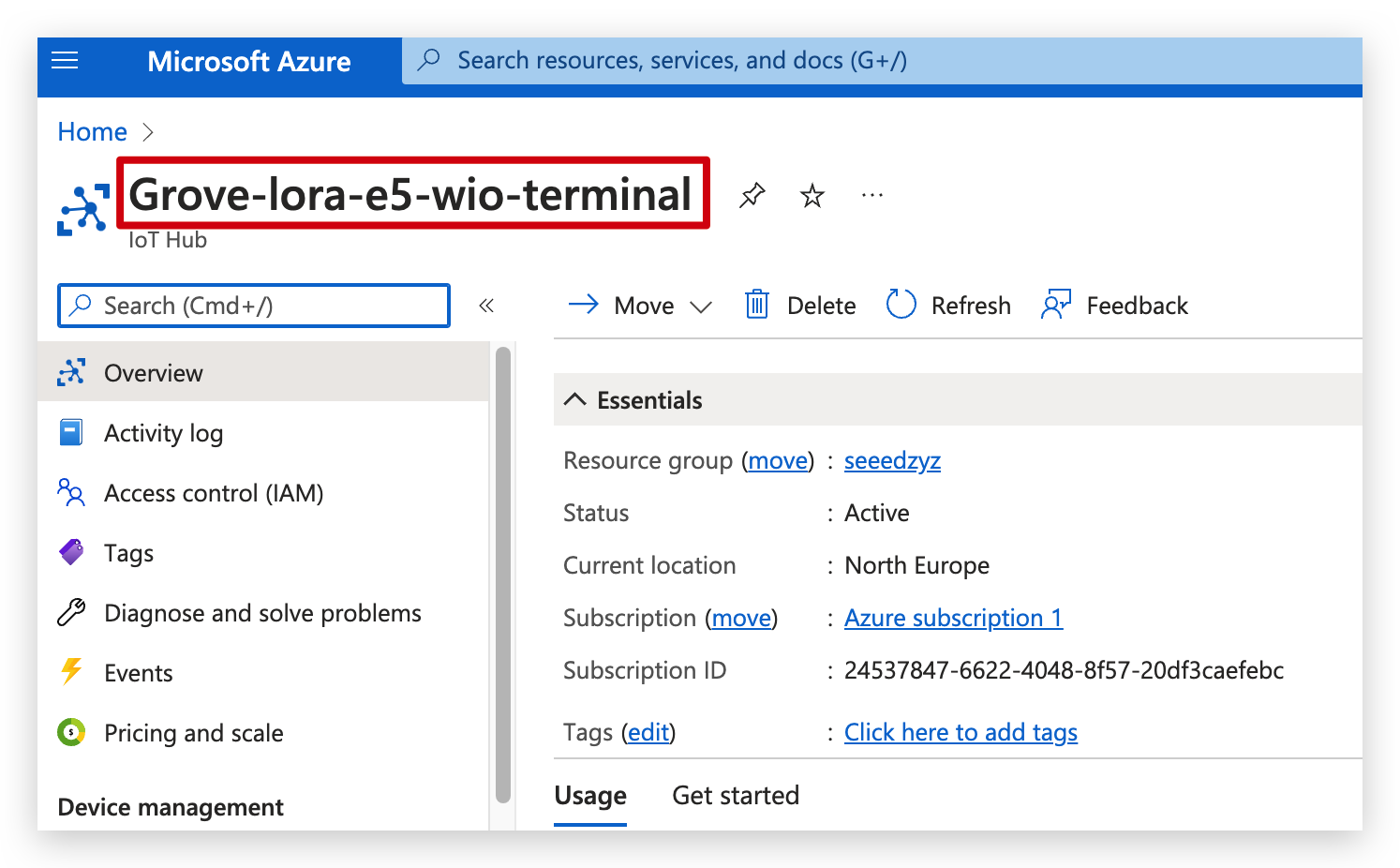The width and height of the screenshot is (1400, 868).
Task: Expand the Move dropdown chevron
Action: pyautogui.click(x=701, y=307)
